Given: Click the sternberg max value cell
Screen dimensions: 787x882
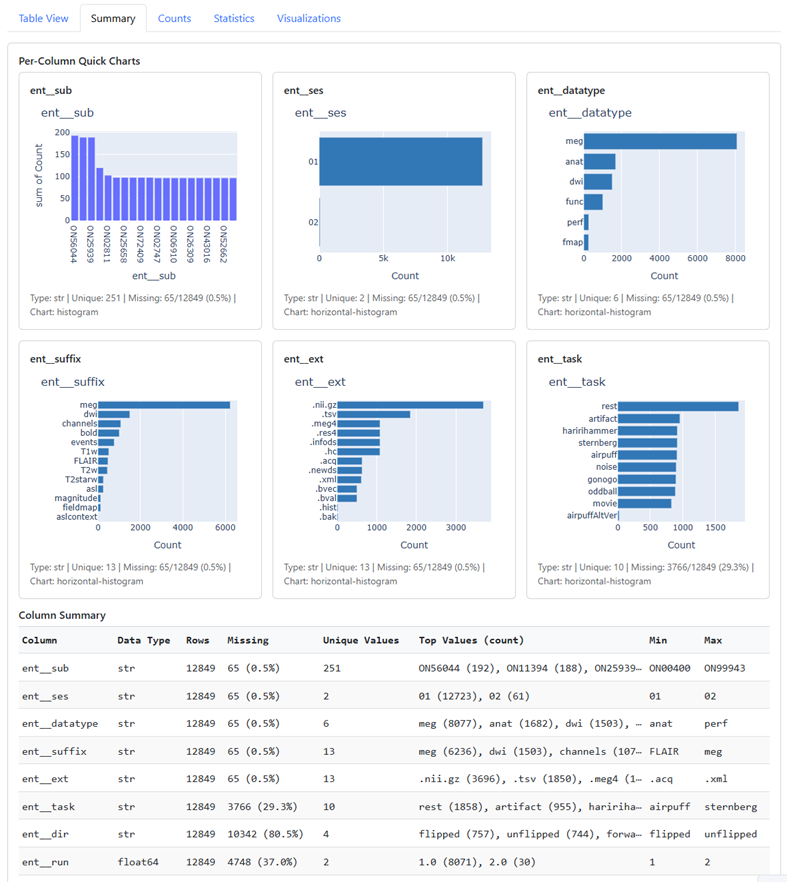Looking at the screenshot, I should [730, 807].
